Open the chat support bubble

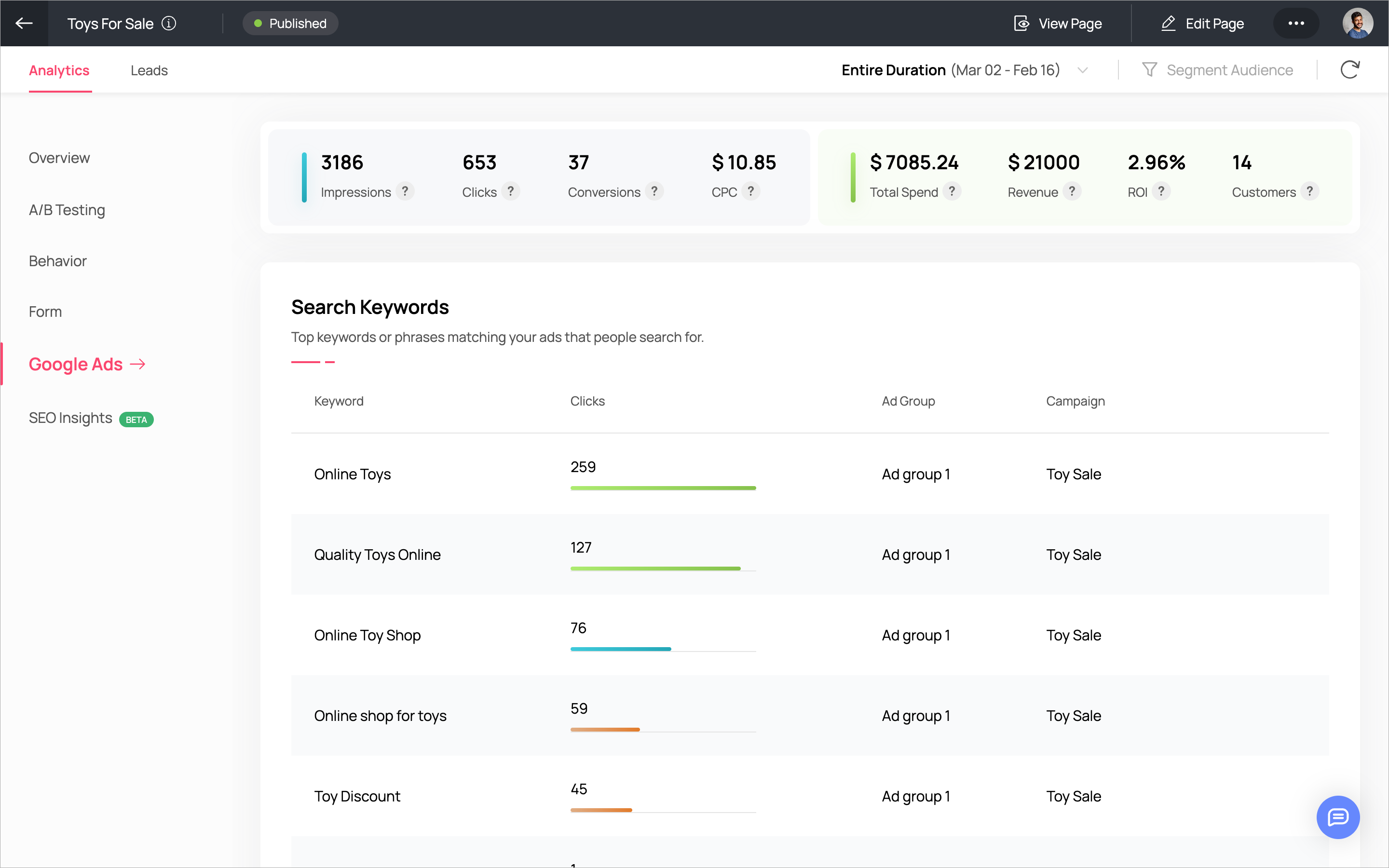[x=1337, y=816]
